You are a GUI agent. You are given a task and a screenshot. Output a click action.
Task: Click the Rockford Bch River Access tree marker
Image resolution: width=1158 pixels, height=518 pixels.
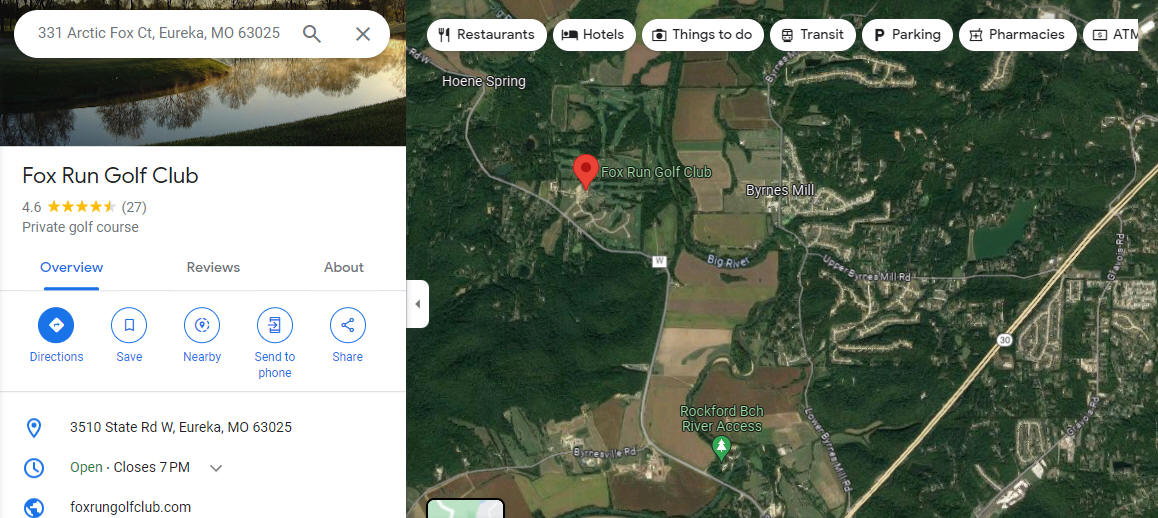tap(722, 446)
